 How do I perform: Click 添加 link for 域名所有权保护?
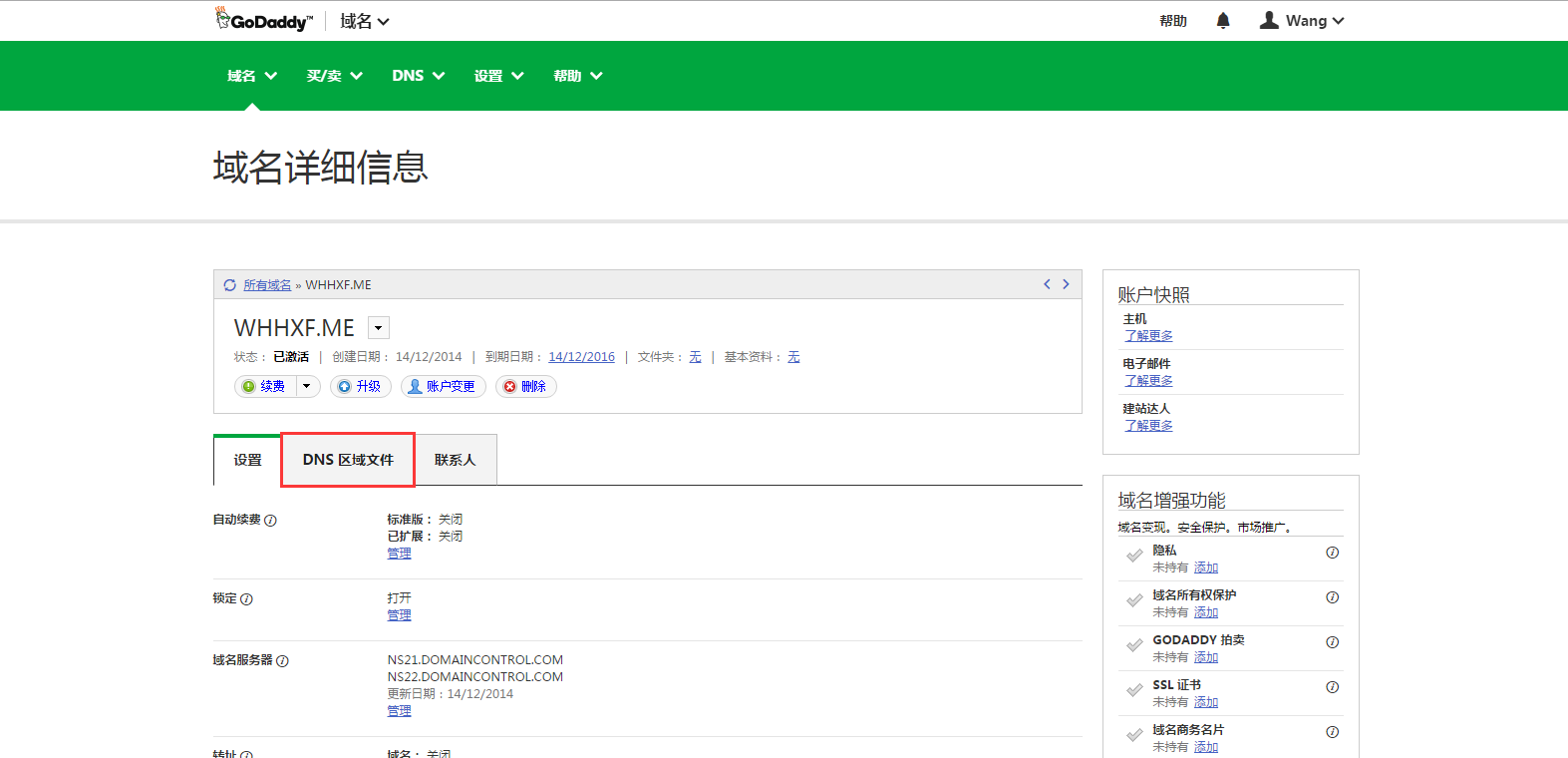1206,612
